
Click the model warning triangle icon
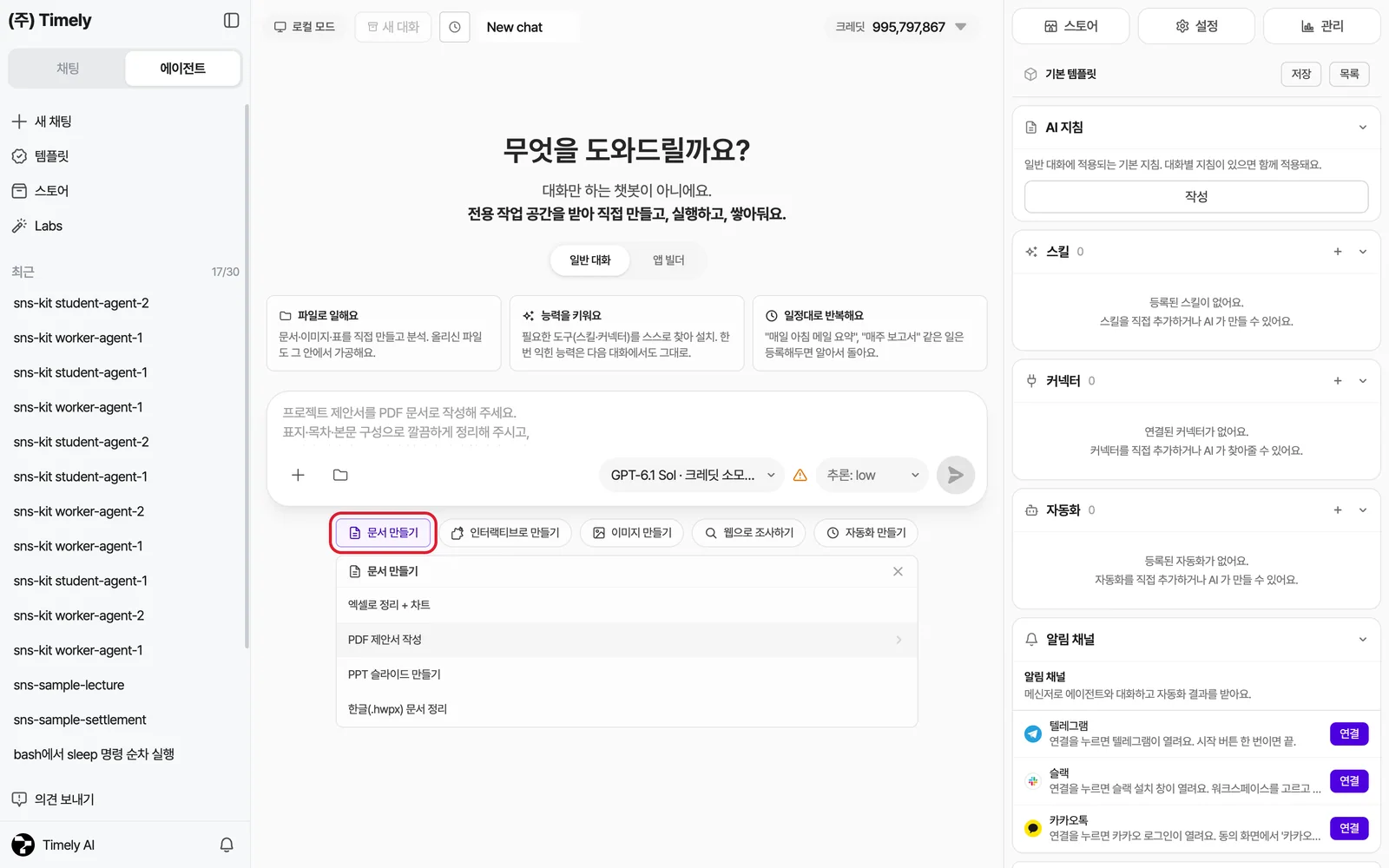pyautogui.click(x=800, y=475)
